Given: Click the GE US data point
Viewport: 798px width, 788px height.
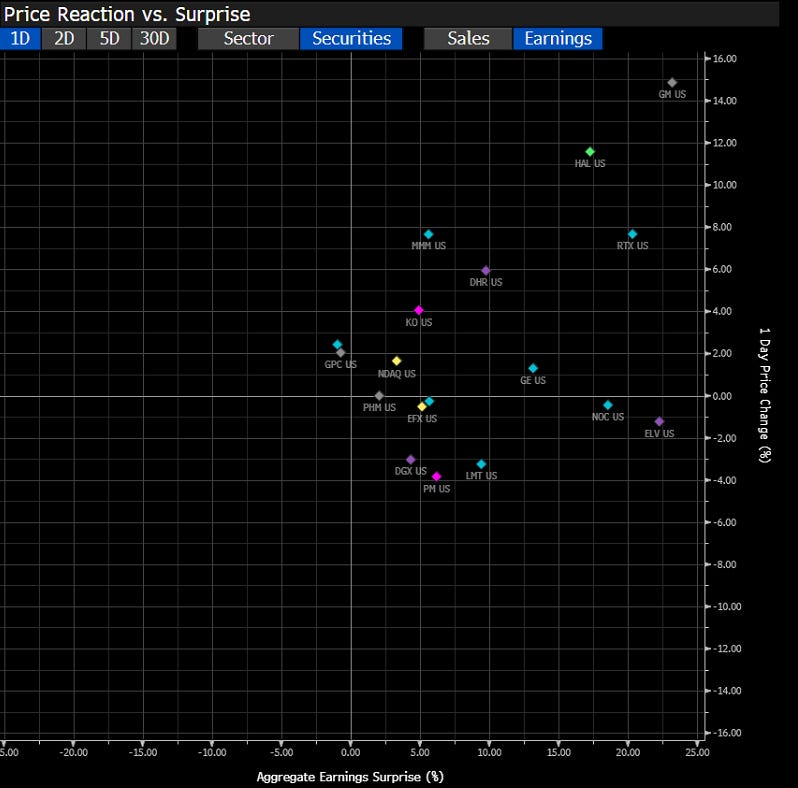Looking at the screenshot, I should [533, 368].
